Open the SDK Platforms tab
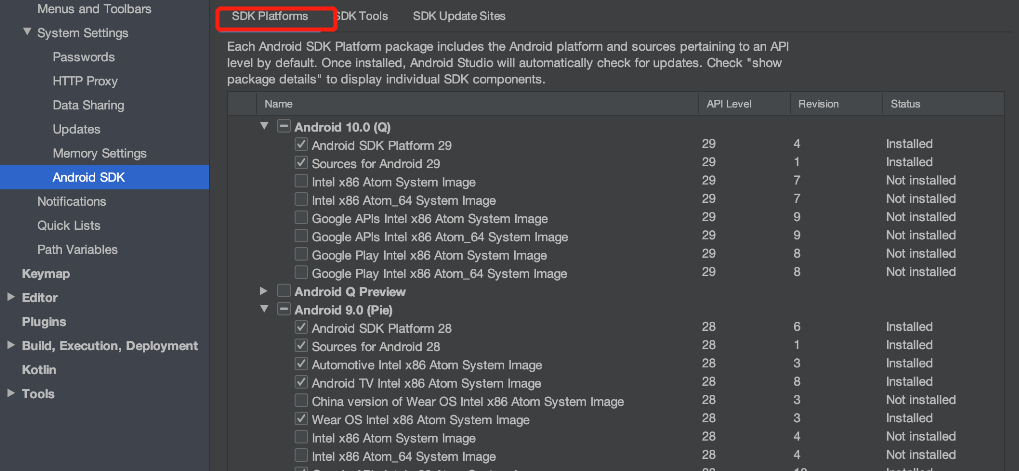The height and width of the screenshot is (471, 1019). tap(270, 16)
